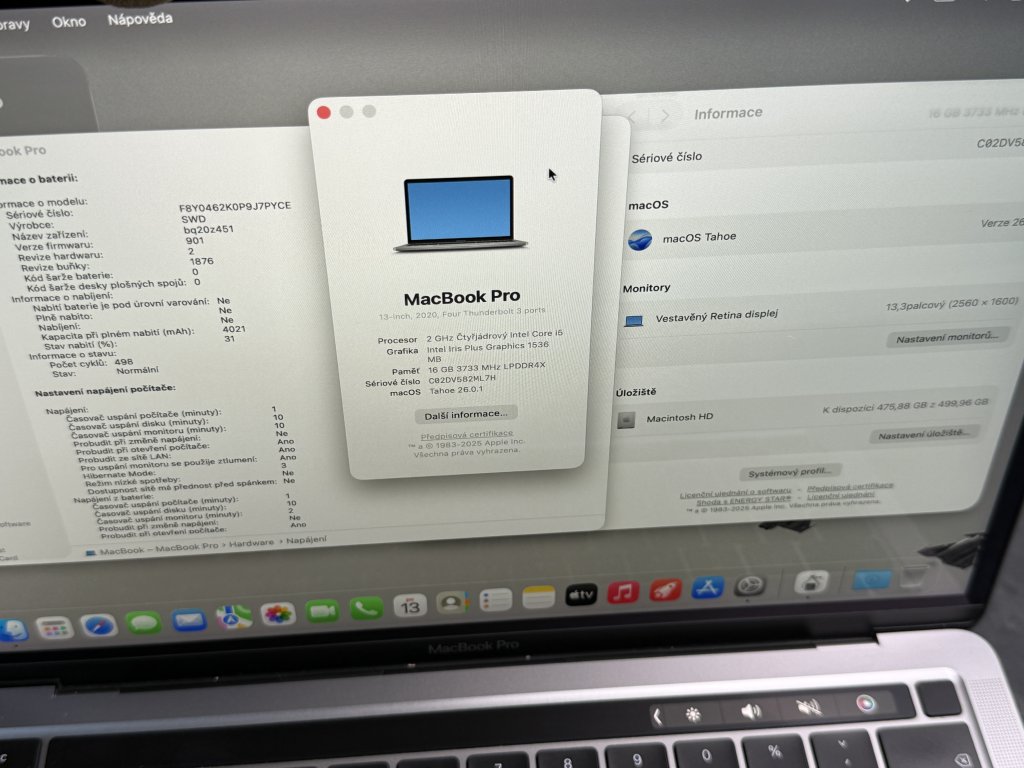Click the Nastavení napájení počítače heading

(x=105, y=391)
